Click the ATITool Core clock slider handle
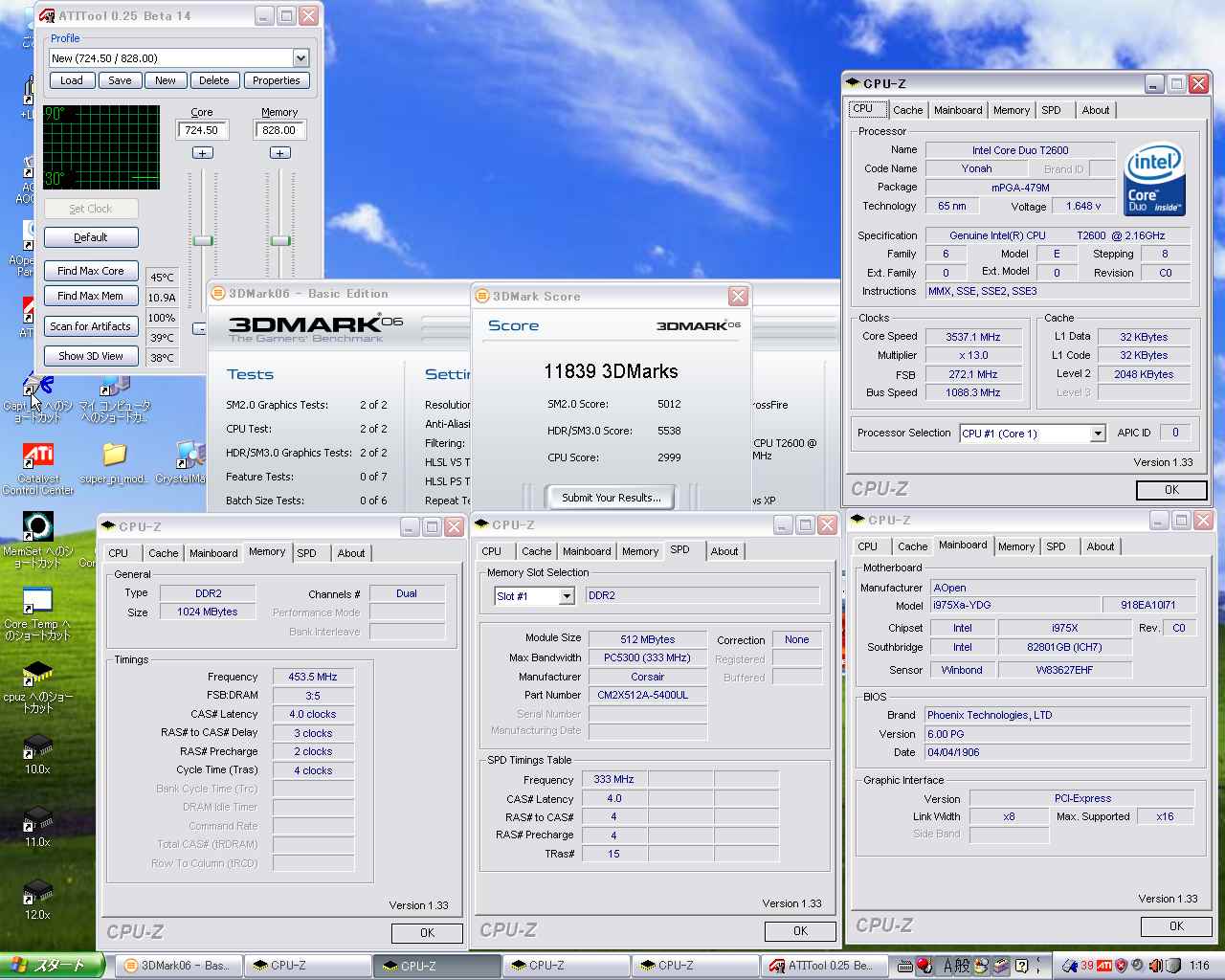Image resolution: width=1225 pixels, height=980 pixels. coord(203,240)
